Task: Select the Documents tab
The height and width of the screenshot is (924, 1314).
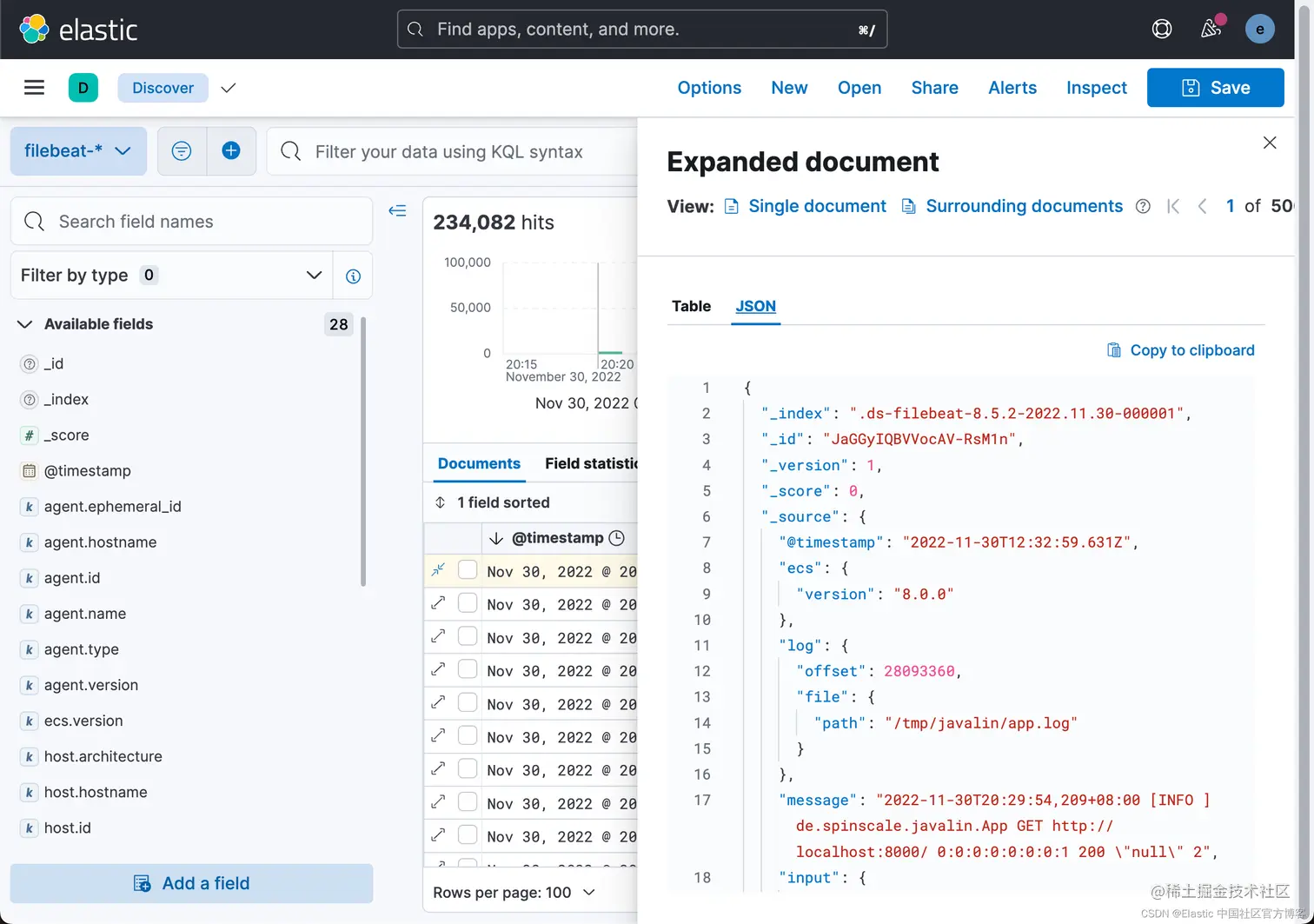Action: (479, 463)
